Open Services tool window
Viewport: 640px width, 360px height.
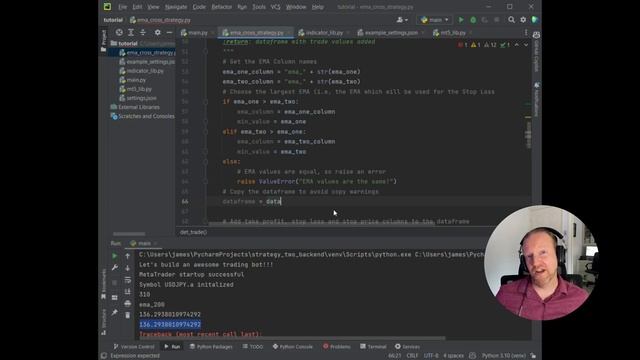pyautogui.click(x=407, y=347)
